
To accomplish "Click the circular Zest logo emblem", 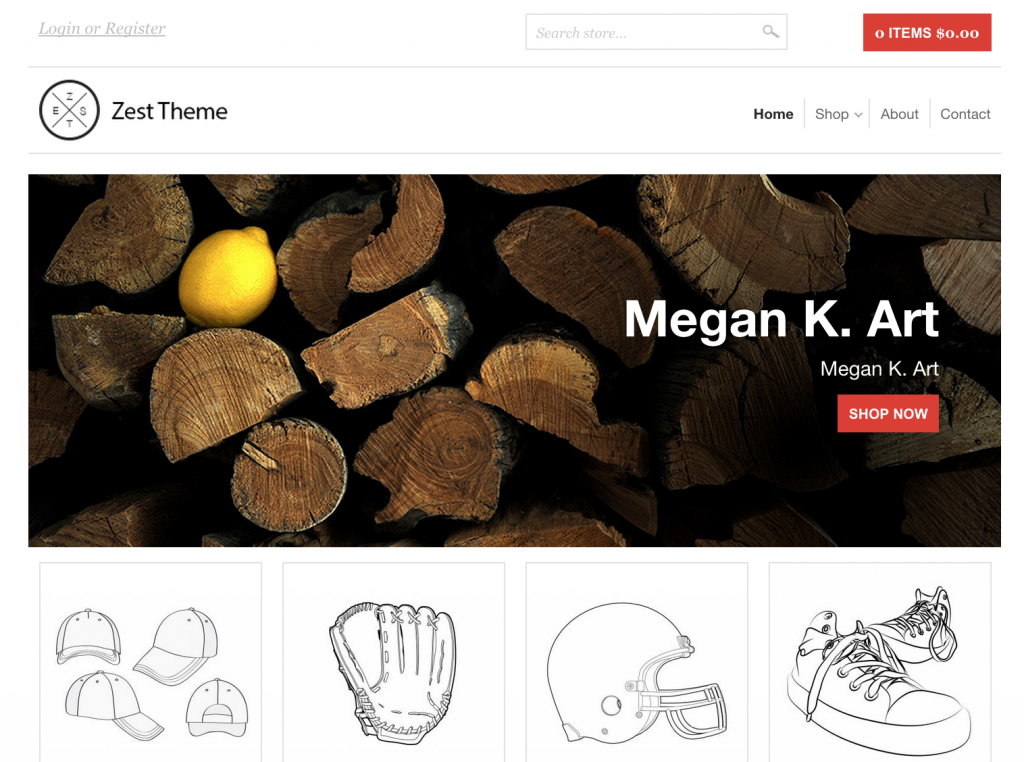I will [x=69, y=110].
